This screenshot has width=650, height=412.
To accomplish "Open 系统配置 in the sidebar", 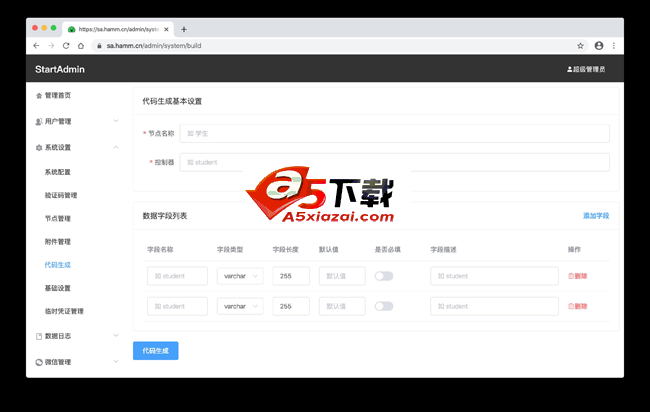I will 58,172.
